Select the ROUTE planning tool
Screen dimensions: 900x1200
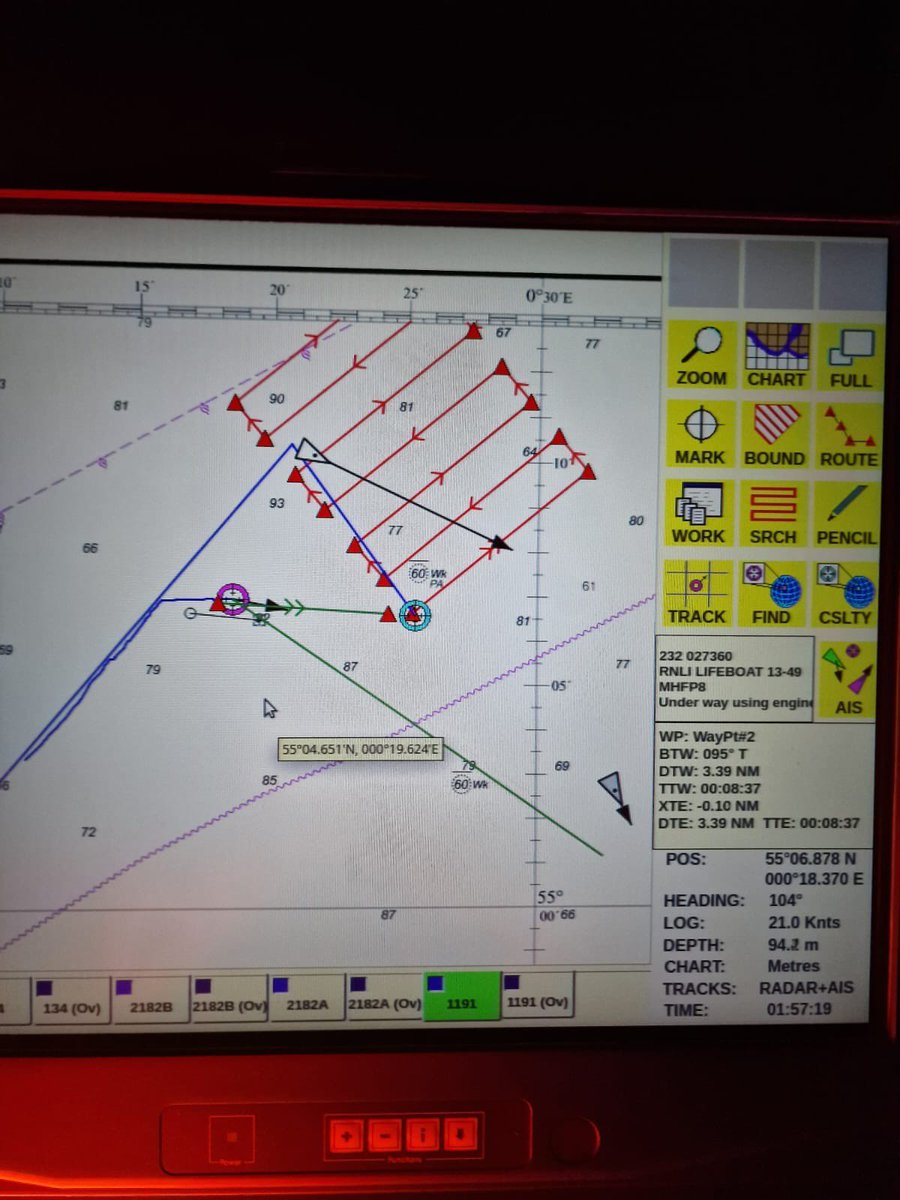click(x=849, y=436)
